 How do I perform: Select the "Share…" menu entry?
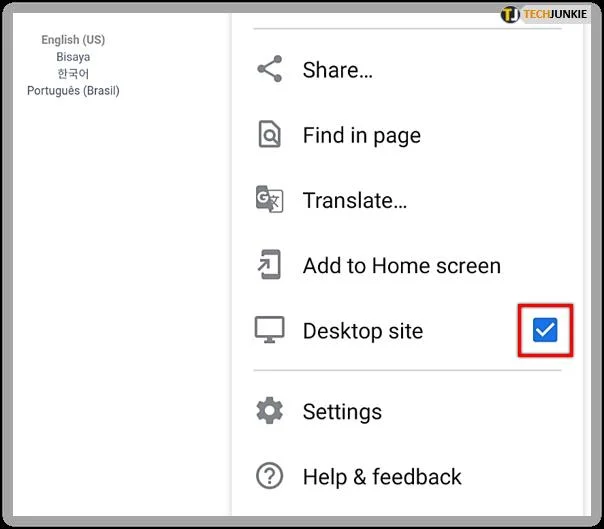coord(337,70)
